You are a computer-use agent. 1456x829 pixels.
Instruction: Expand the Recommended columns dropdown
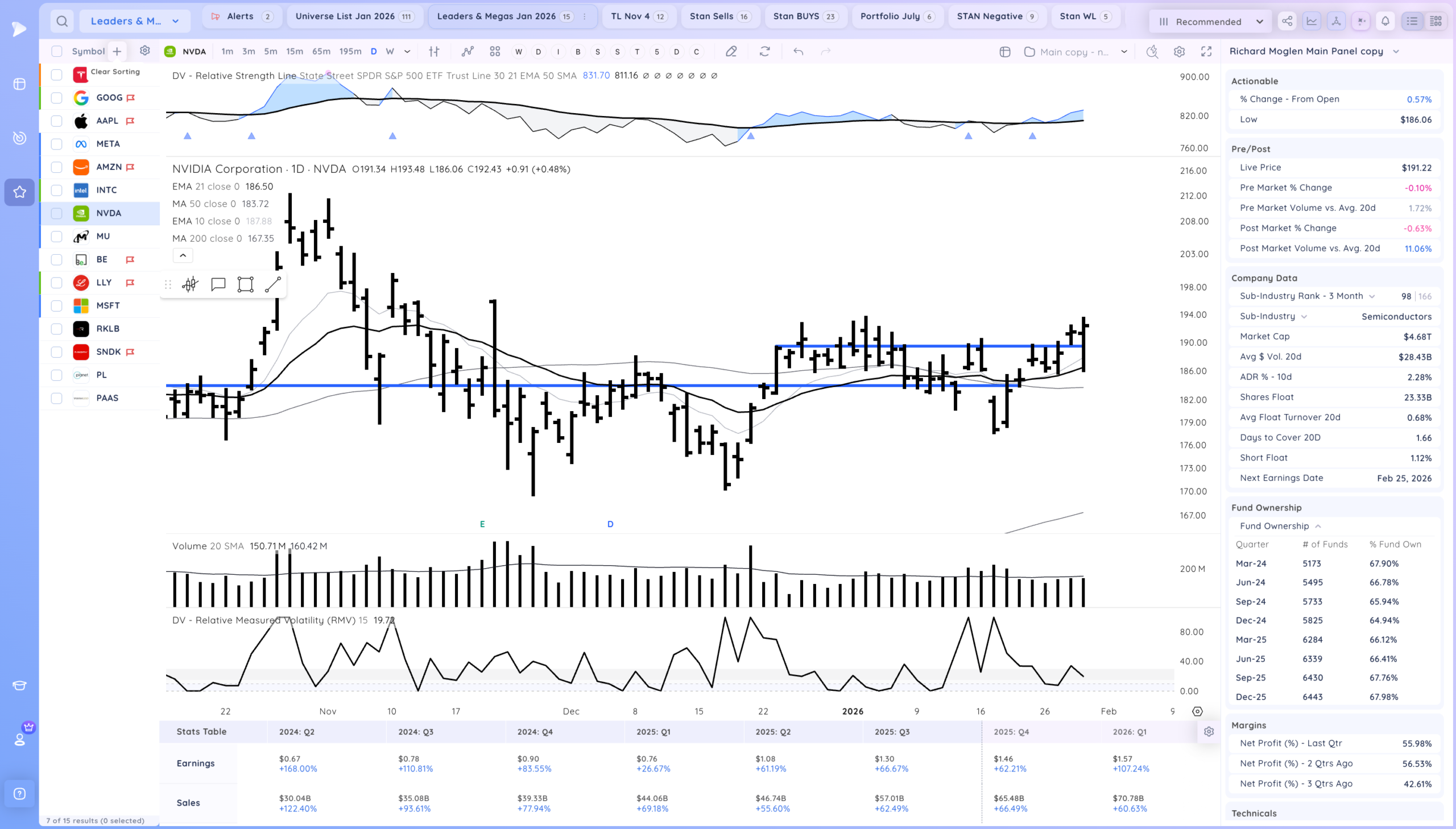(x=1210, y=21)
